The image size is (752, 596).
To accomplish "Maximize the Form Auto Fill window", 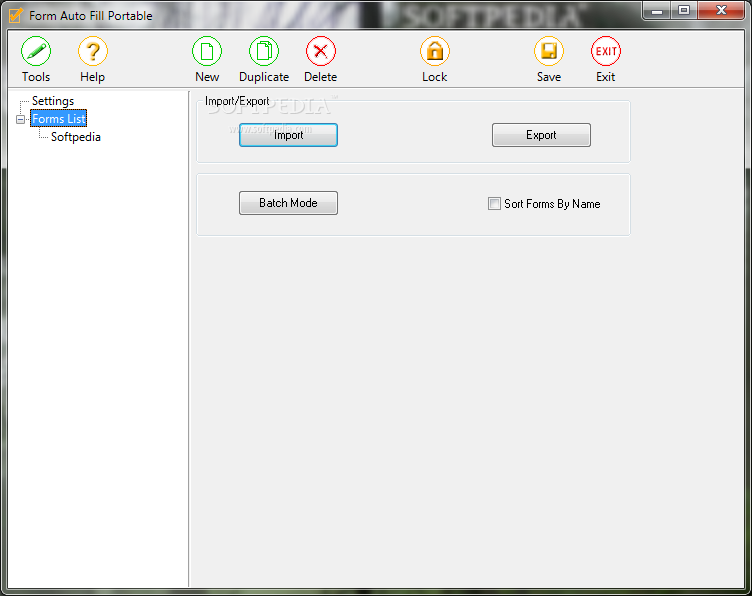I will (684, 11).
